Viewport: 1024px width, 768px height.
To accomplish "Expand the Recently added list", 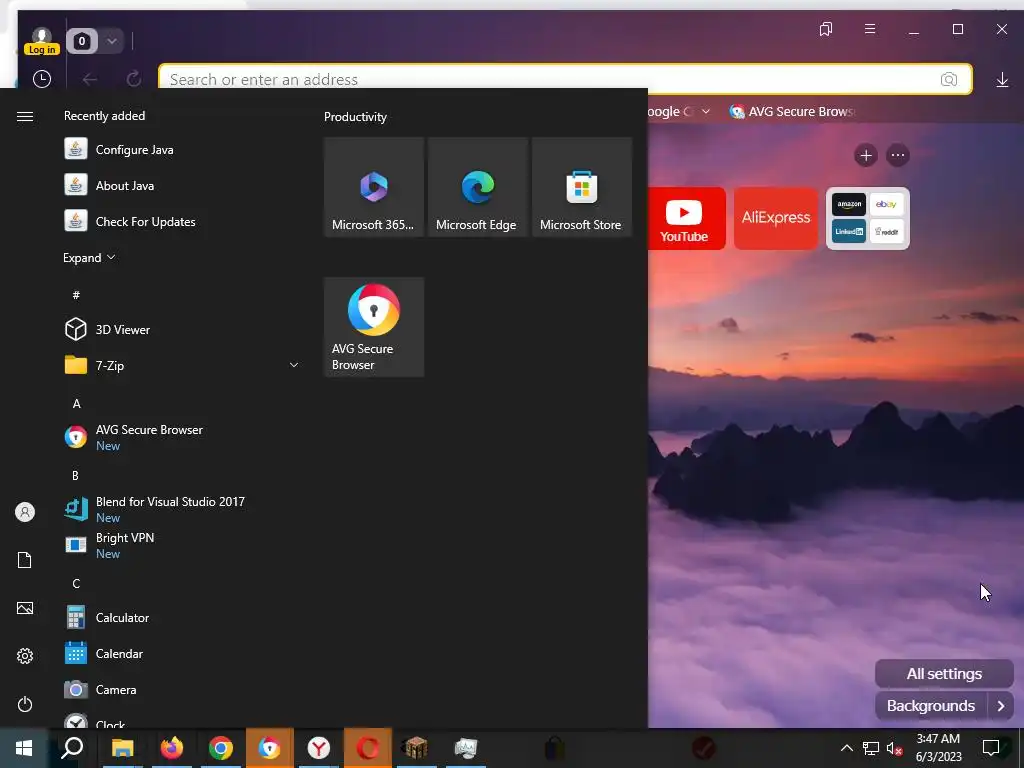I will coord(89,258).
